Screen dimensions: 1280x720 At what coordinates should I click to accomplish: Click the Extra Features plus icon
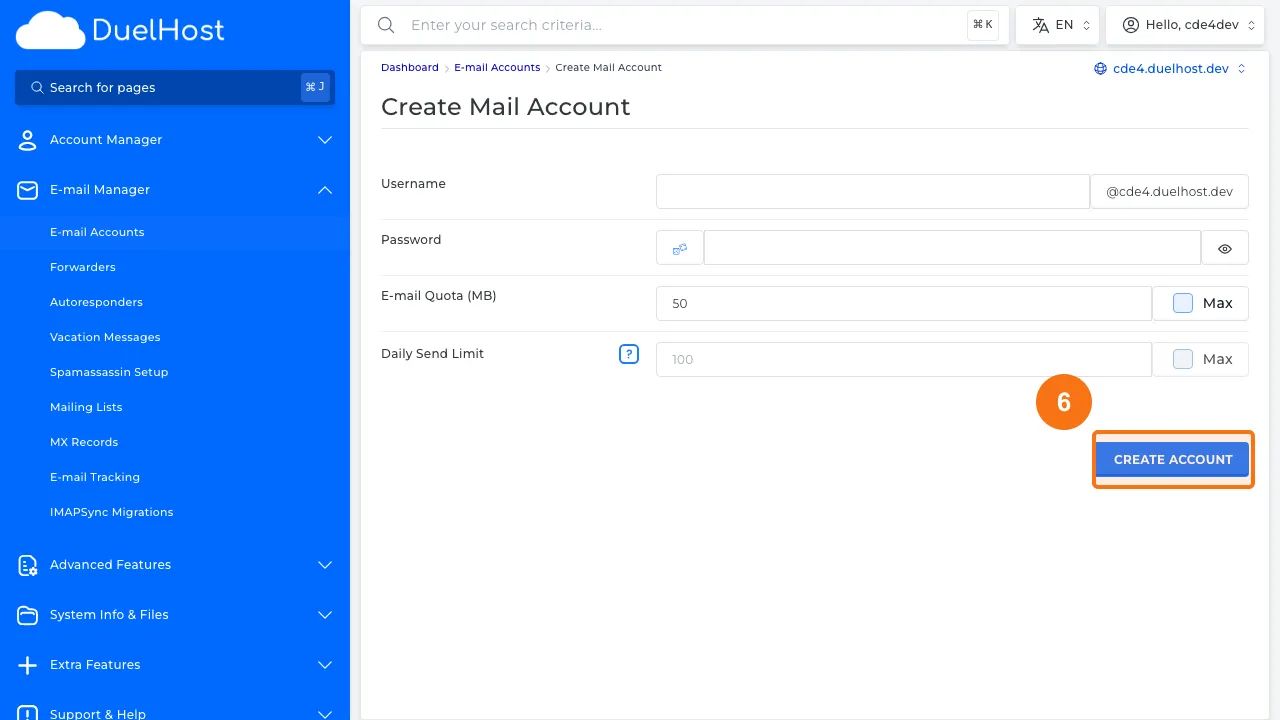pyautogui.click(x=27, y=665)
